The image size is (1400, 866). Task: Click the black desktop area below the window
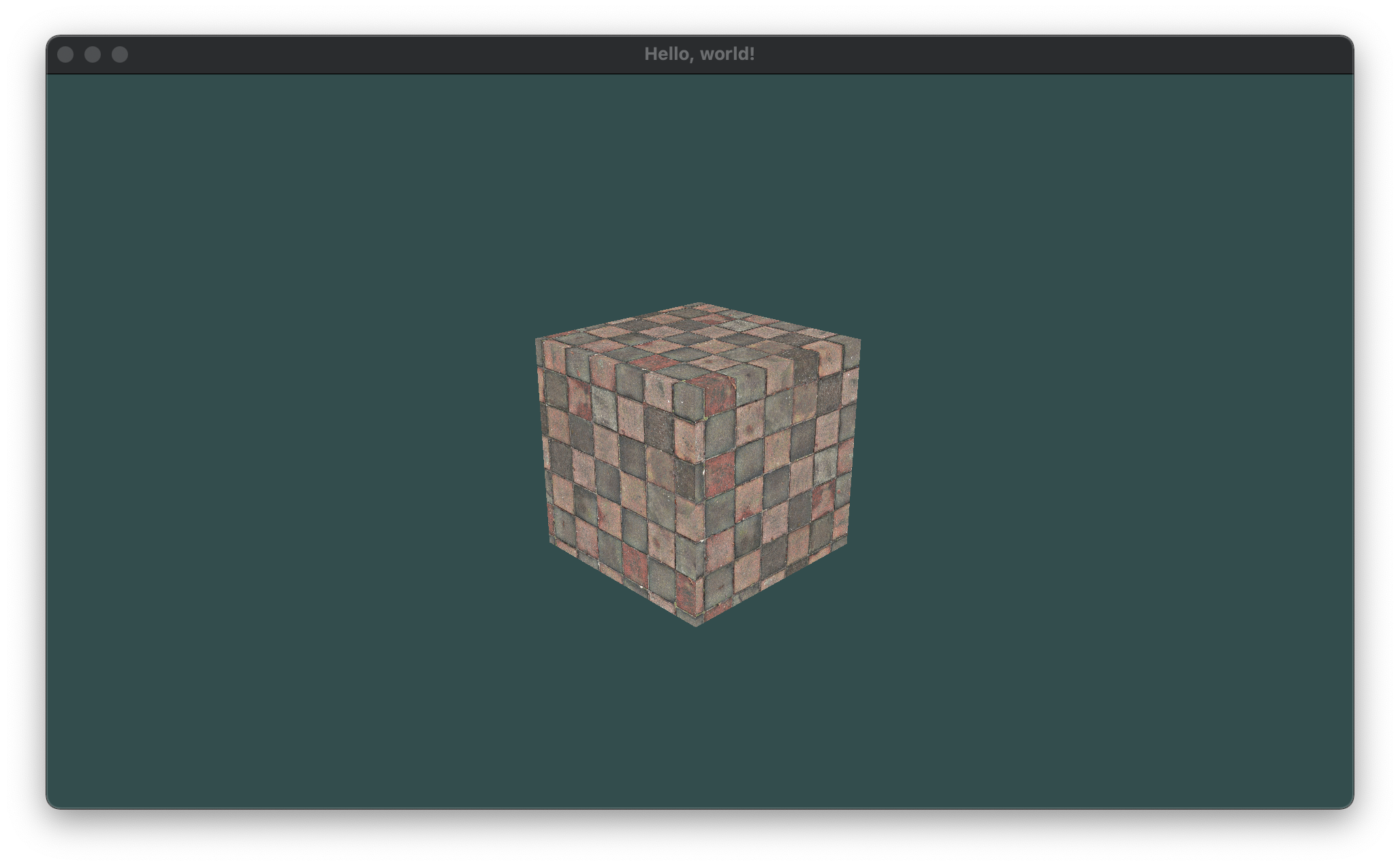[700, 839]
